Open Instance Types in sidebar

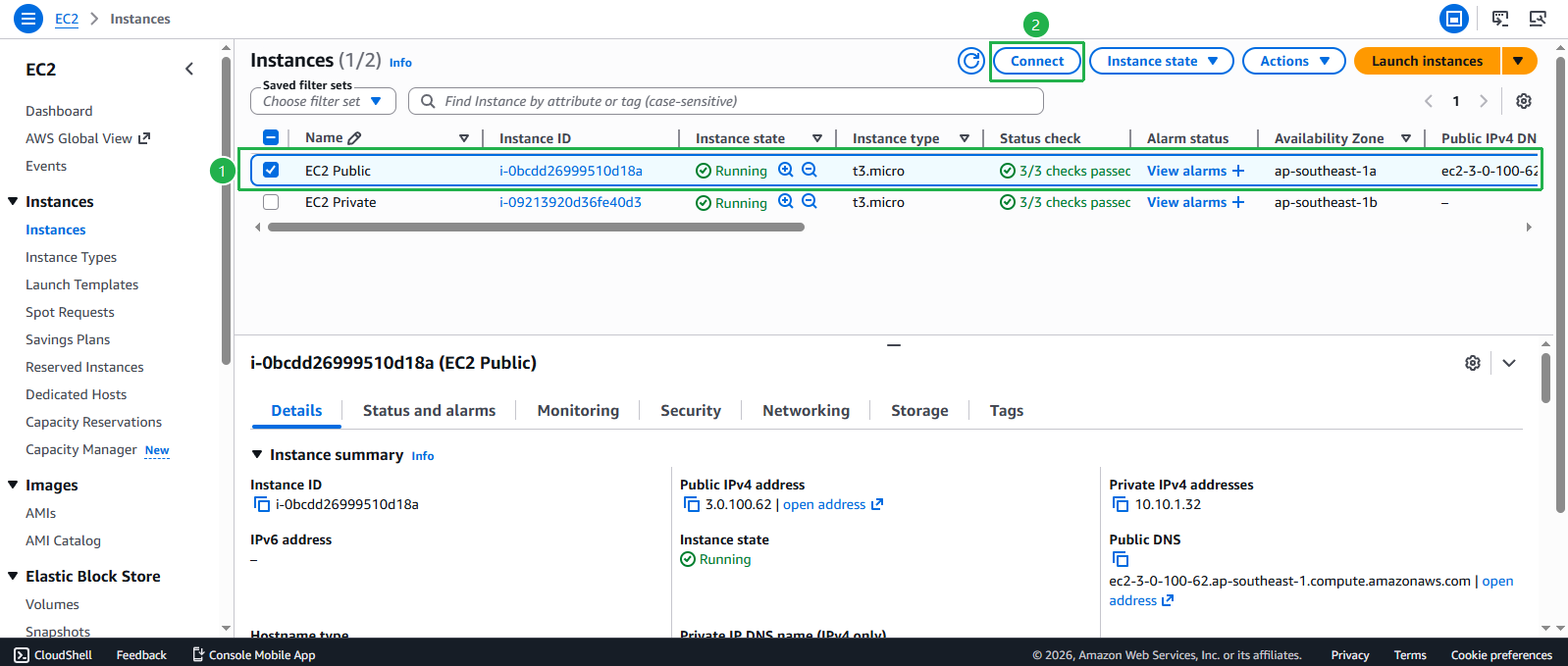point(71,257)
